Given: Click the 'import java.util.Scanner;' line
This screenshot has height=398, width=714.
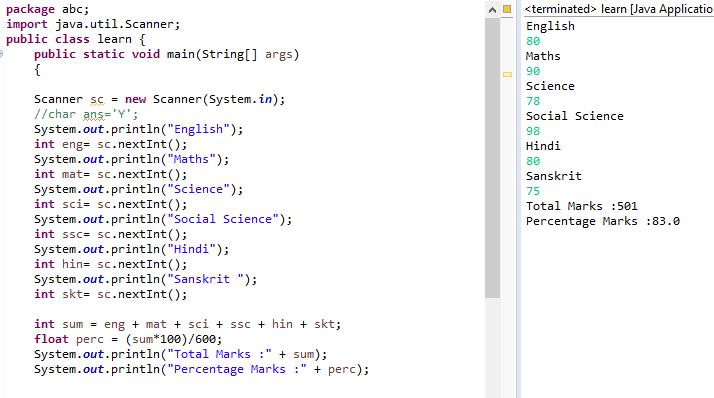Looking at the screenshot, I should coord(93,24).
